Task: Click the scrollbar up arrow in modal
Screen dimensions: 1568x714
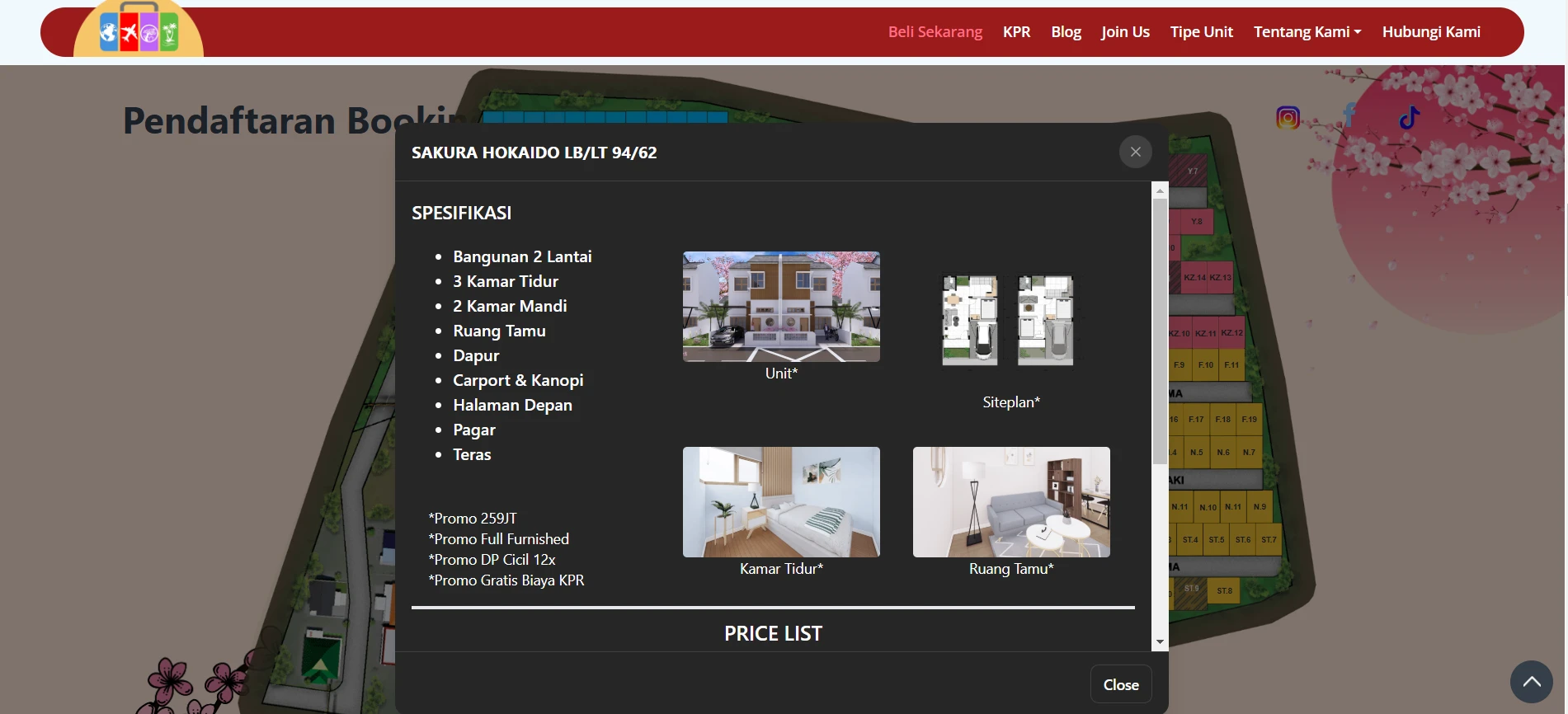Action: pos(1160,190)
